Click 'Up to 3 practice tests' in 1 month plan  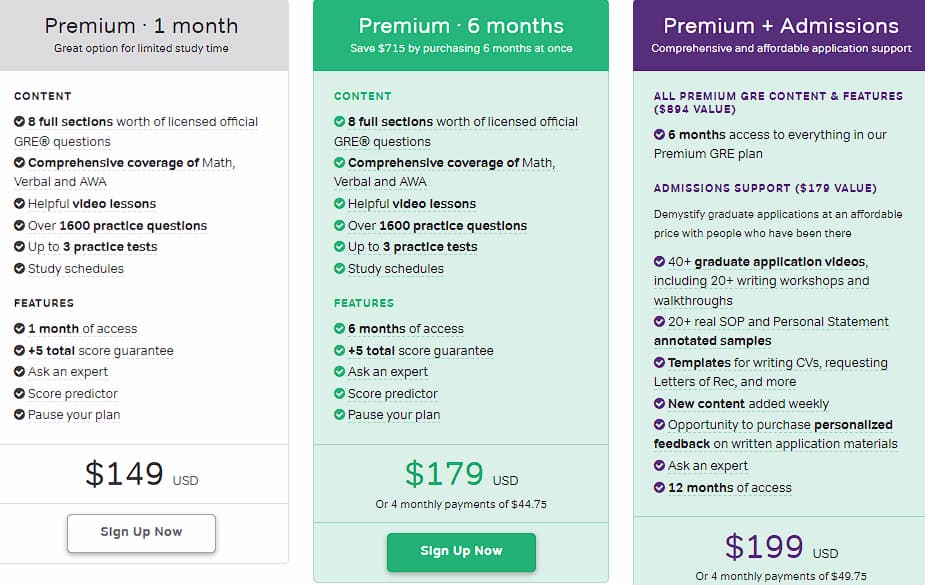pyautogui.click(x=93, y=247)
